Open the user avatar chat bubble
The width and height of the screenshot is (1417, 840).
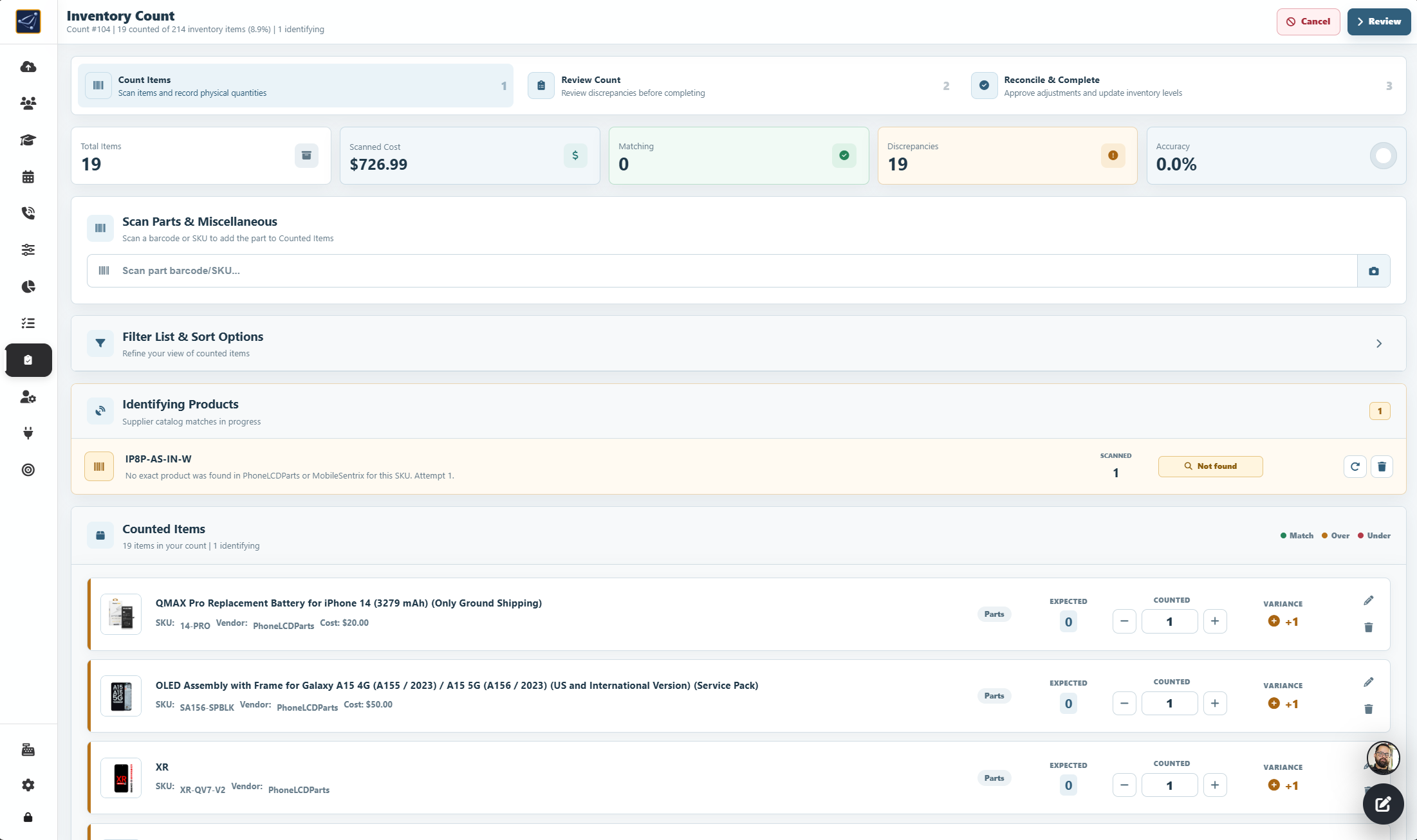coord(1383,758)
